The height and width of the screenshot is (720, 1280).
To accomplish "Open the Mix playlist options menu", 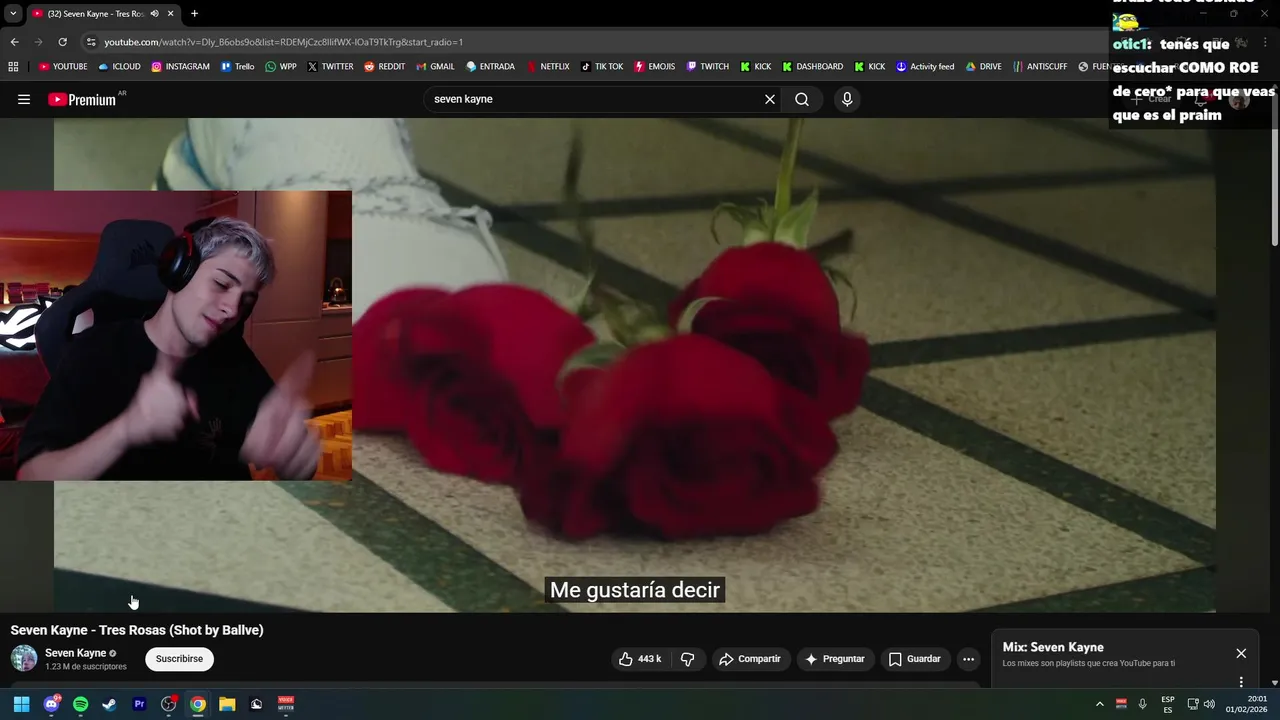I will coord(1241,682).
